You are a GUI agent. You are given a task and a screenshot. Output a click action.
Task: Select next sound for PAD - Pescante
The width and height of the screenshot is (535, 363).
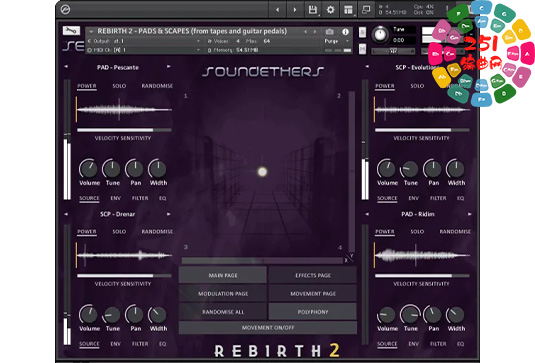click(169, 67)
